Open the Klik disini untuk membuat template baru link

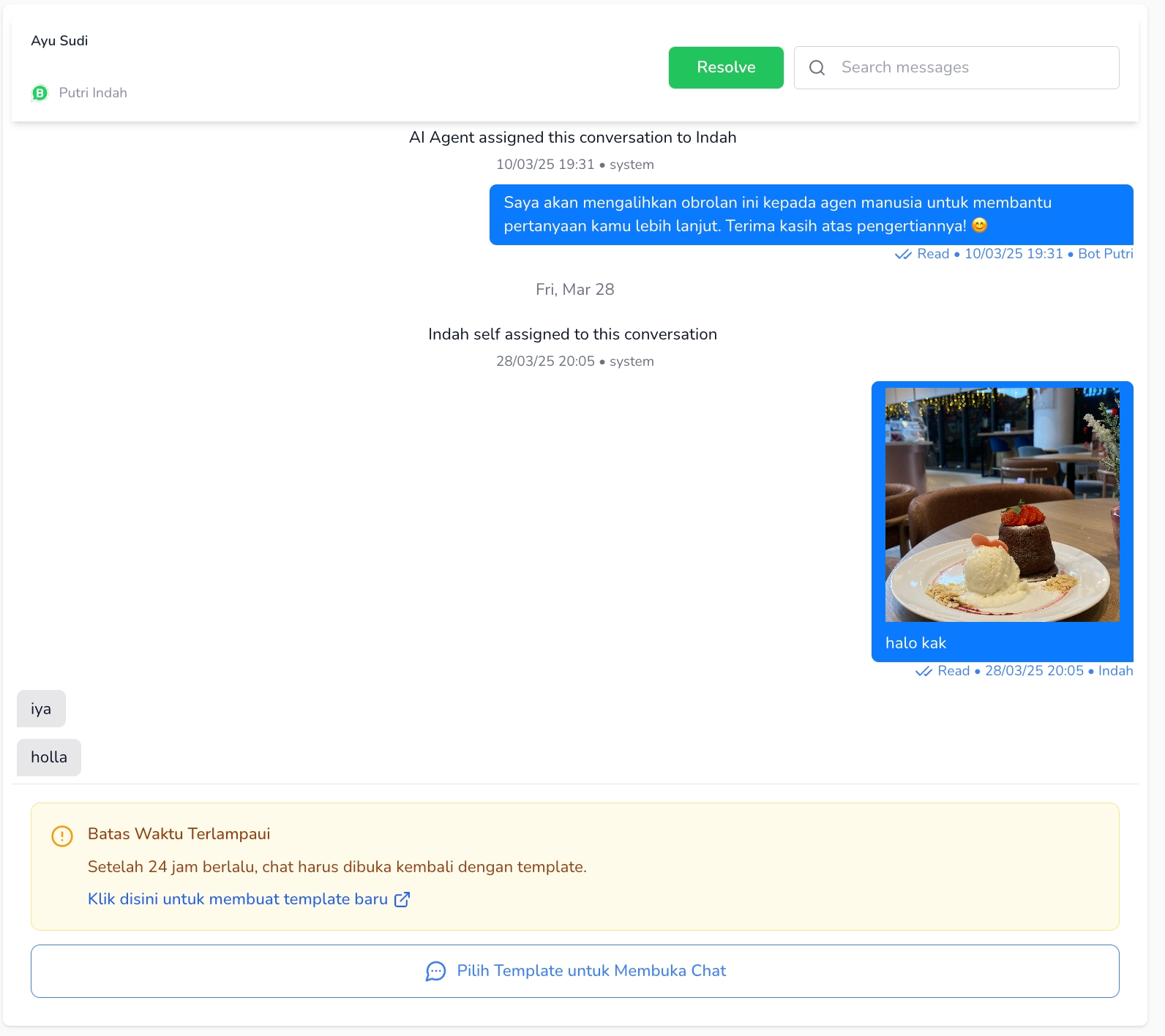238,899
